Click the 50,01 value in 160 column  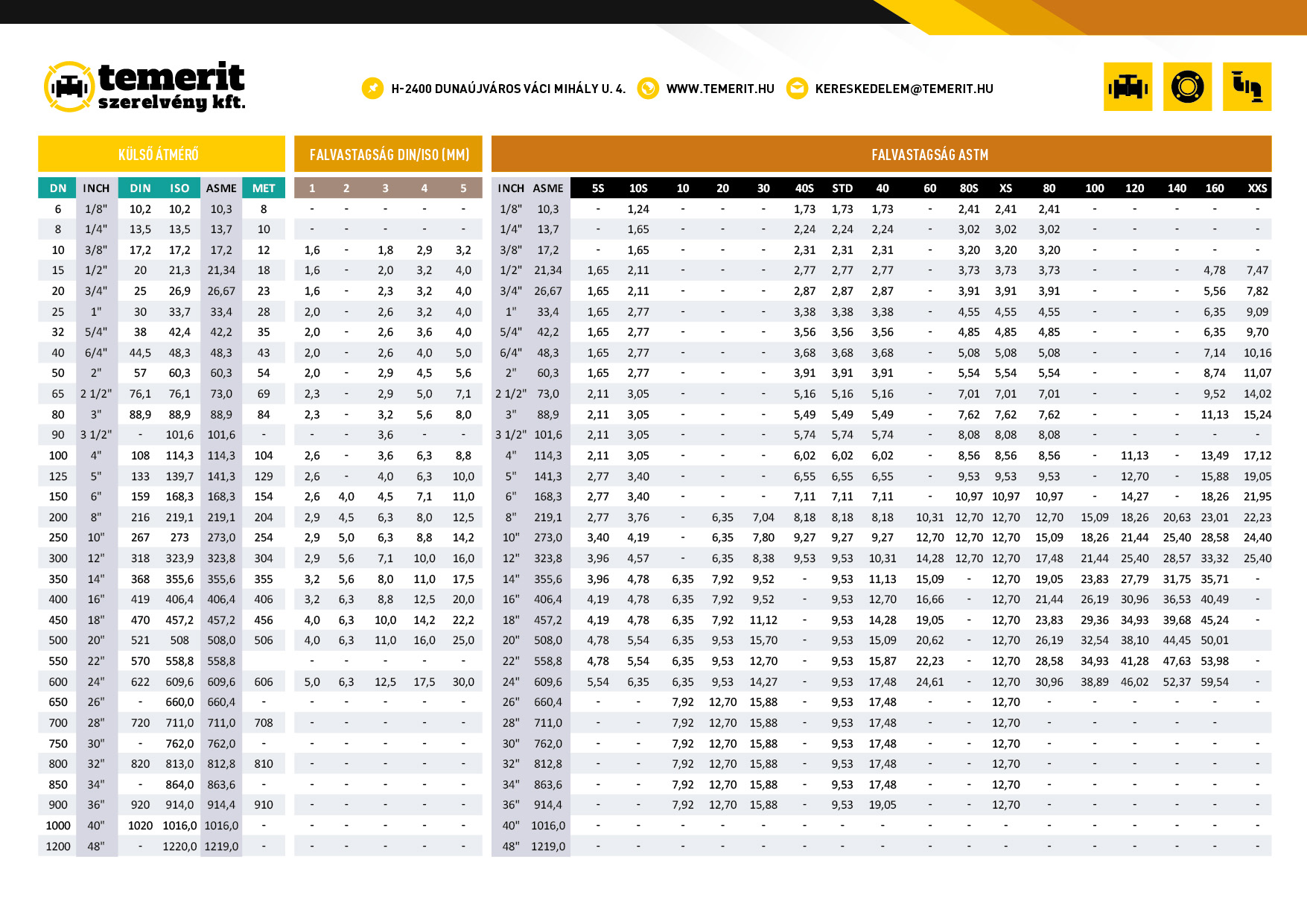tap(1215, 640)
